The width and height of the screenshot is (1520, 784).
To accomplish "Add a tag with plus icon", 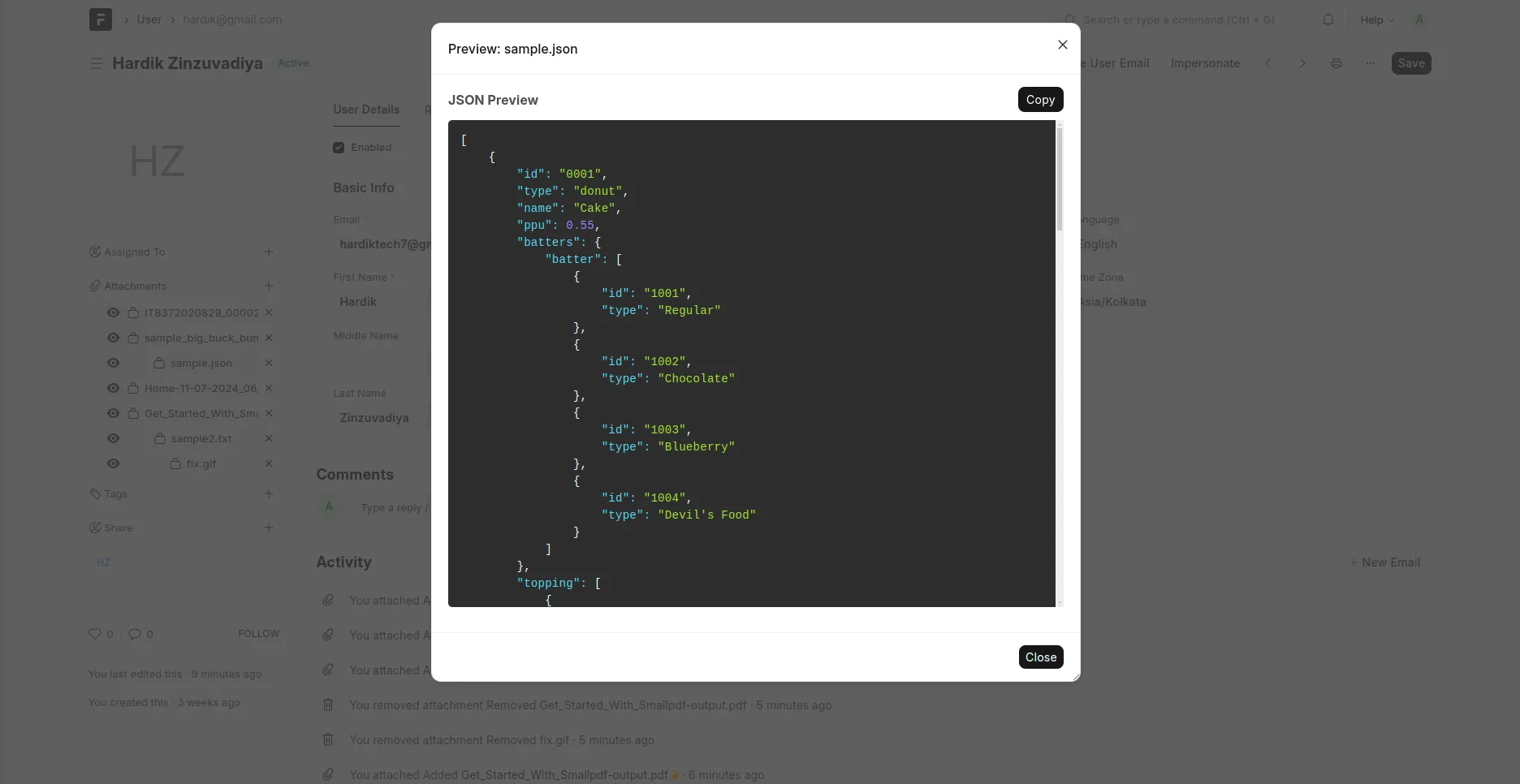I will tap(269, 493).
